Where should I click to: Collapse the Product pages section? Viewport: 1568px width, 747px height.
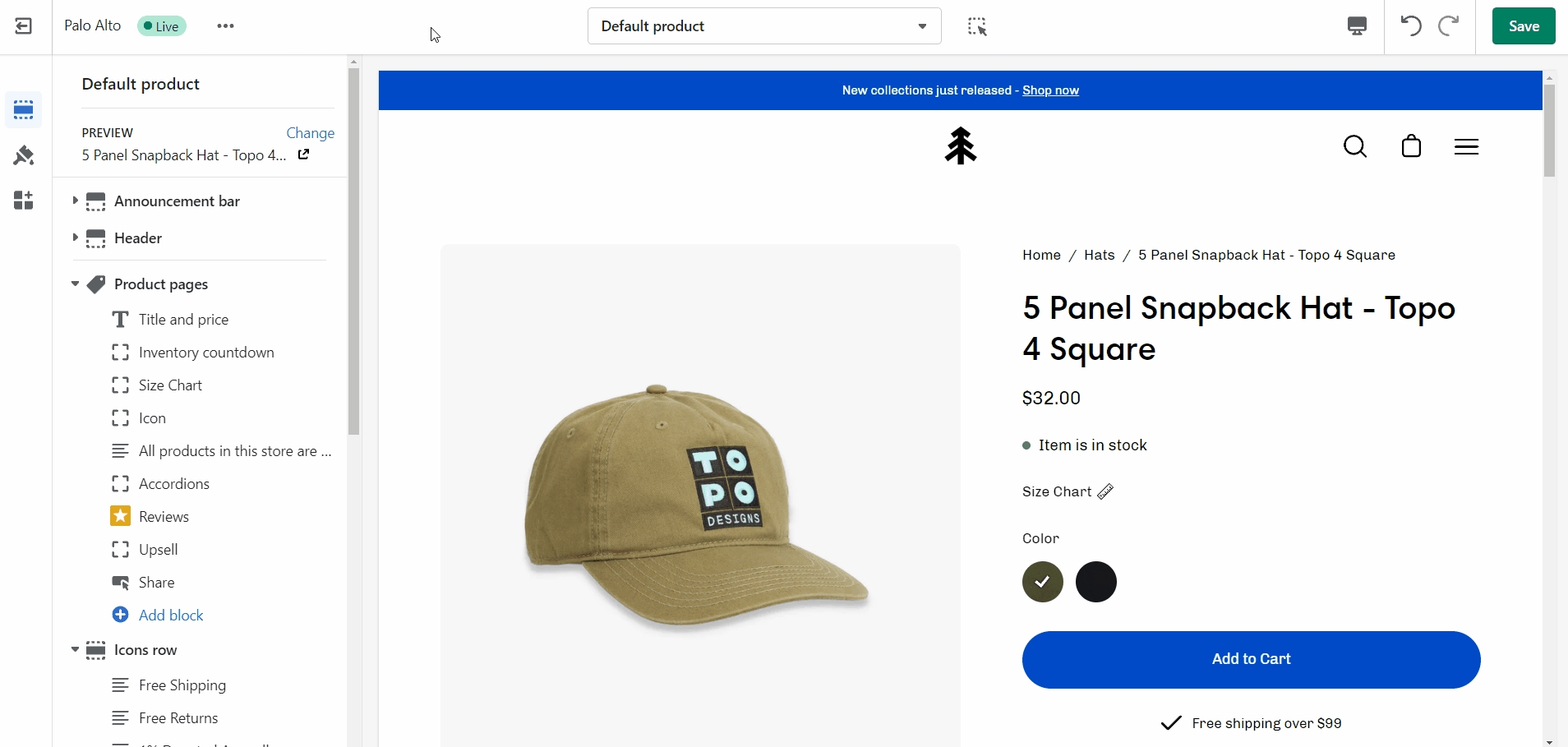click(x=75, y=284)
